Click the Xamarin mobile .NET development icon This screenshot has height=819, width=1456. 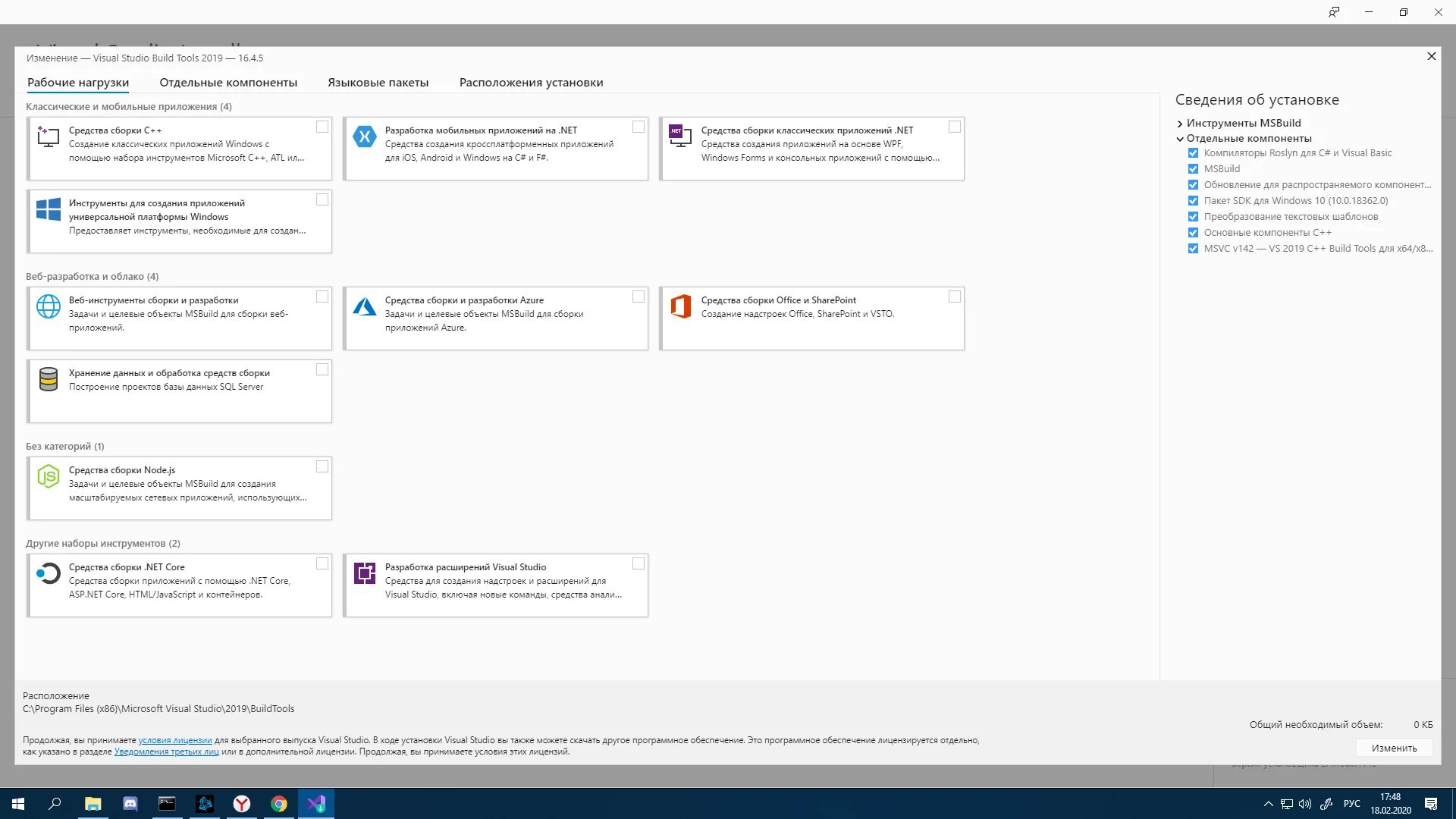click(364, 136)
